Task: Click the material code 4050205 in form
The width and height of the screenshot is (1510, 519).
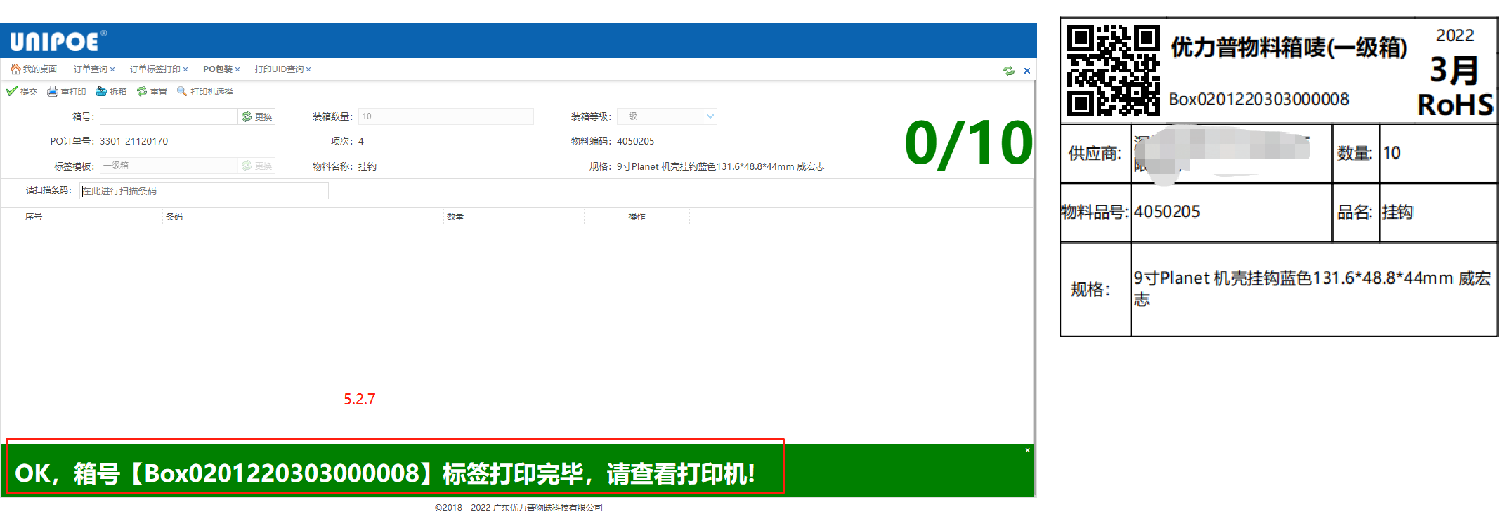Action: pyautogui.click(x=636, y=141)
